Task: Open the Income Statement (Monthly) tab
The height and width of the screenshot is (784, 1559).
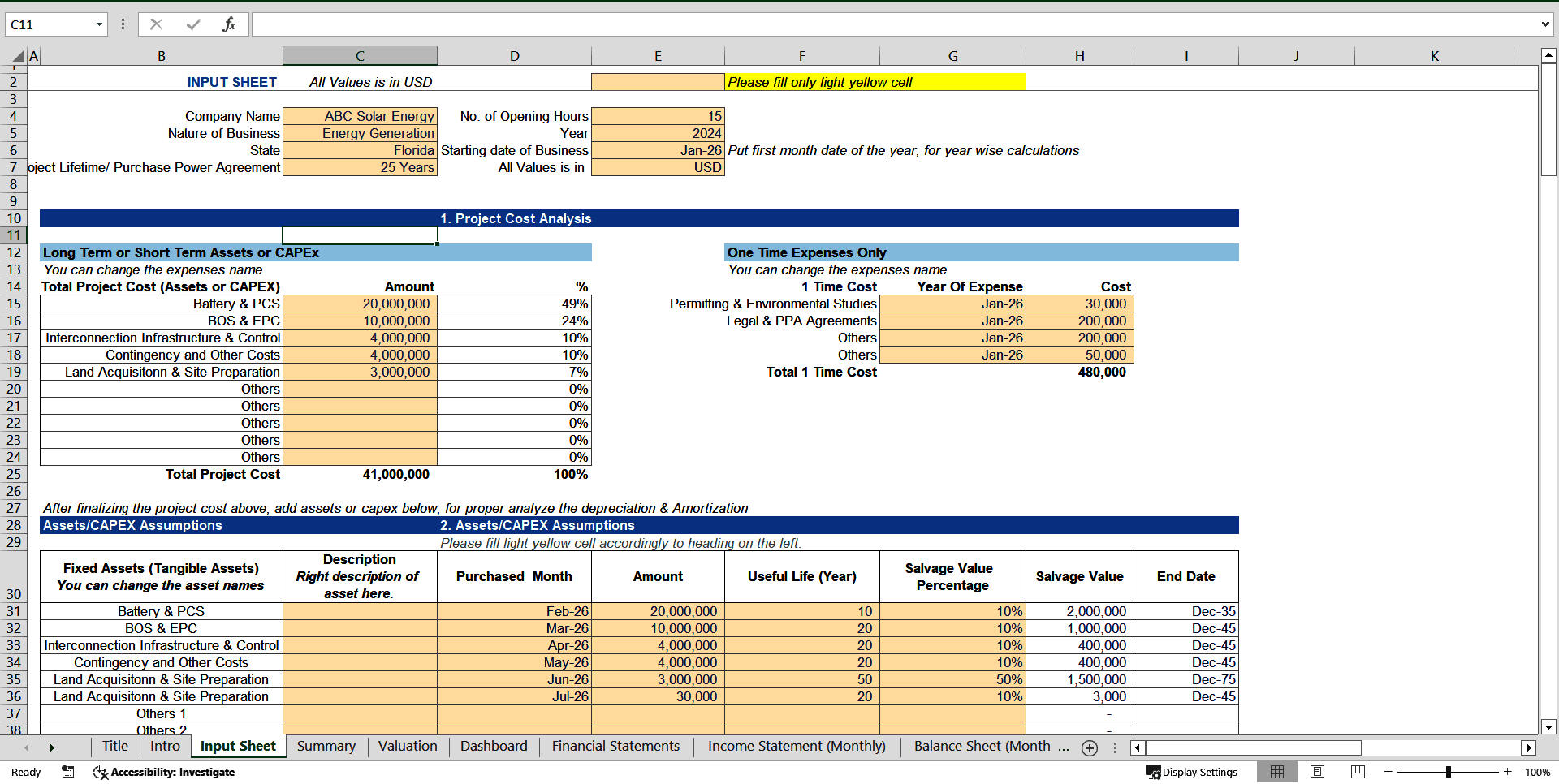Action: point(797,747)
